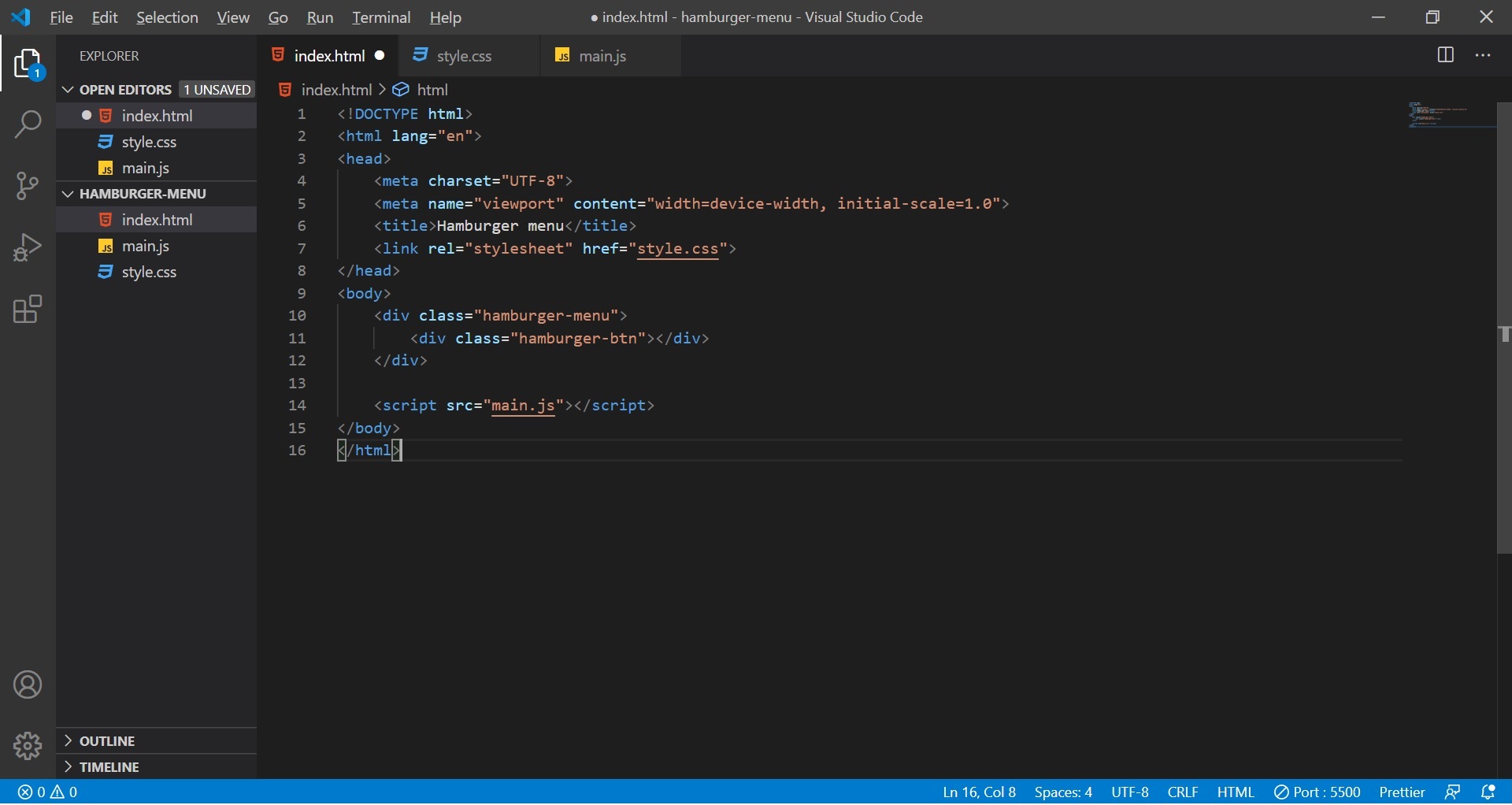Click the EXPLORER panel title
Image resolution: width=1512 pixels, height=805 pixels.
[x=109, y=56]
